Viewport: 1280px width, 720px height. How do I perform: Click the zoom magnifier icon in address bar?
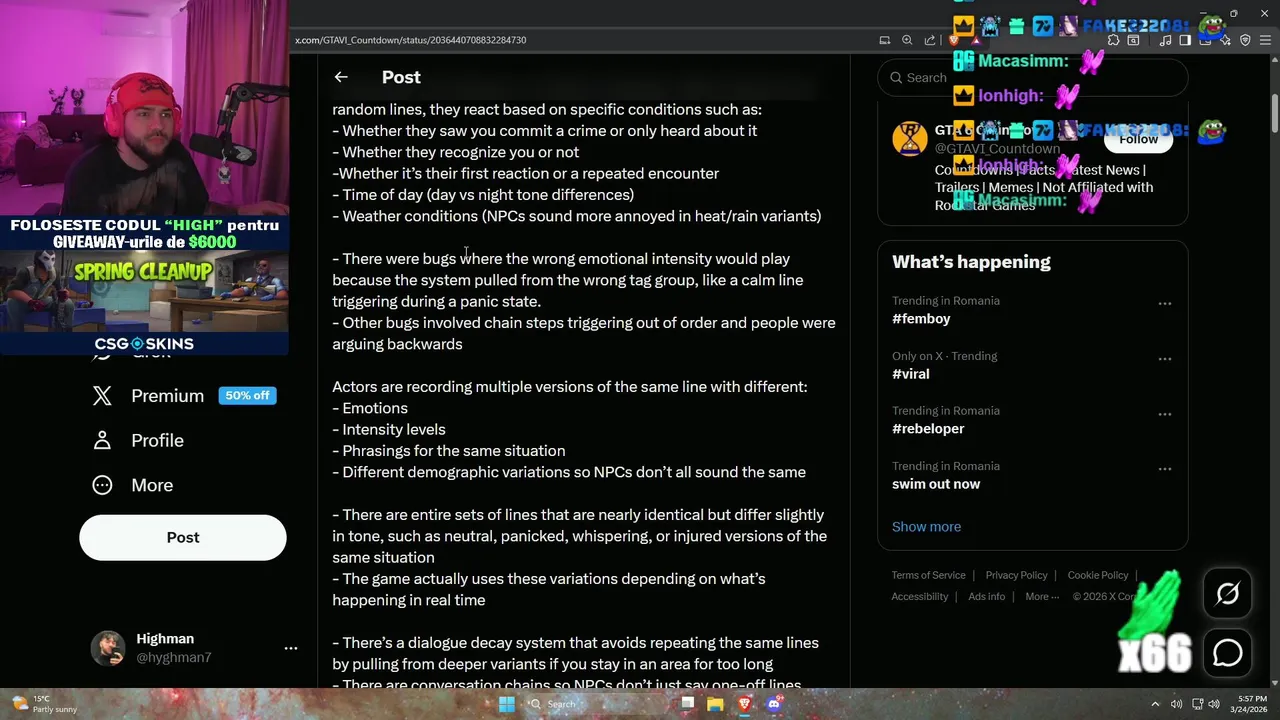pos(907,40)
